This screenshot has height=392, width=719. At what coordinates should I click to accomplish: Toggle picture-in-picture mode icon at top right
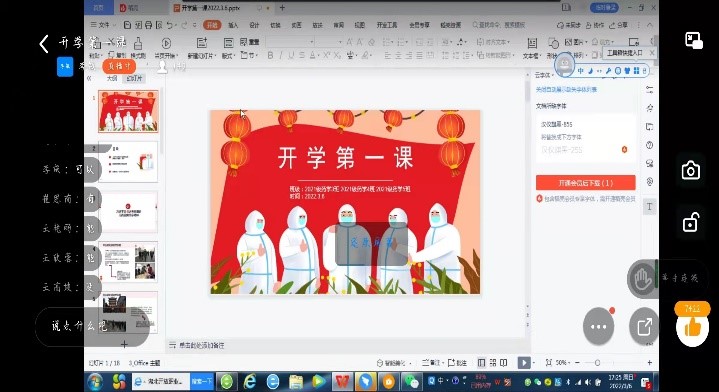(x=694, y=40)
